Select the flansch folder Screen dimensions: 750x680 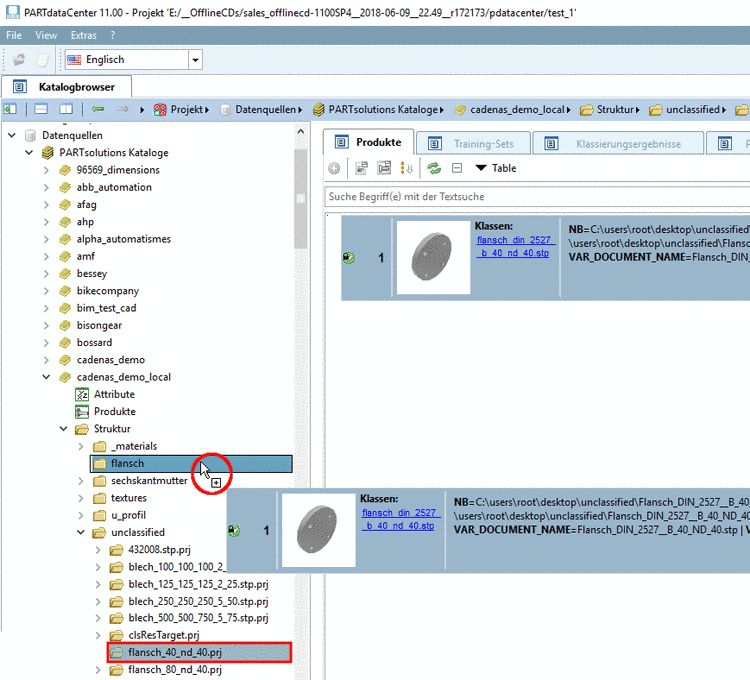point(191,463)
